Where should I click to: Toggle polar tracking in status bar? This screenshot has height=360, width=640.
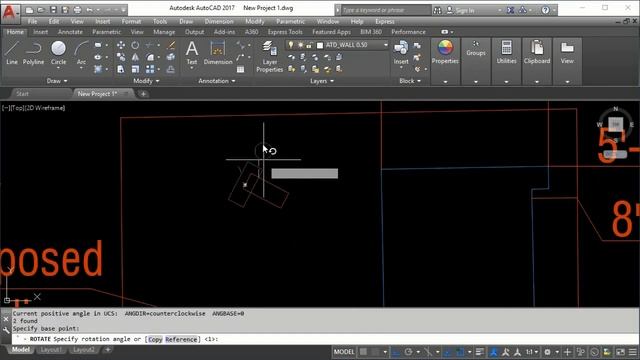(x=408, y=352)
